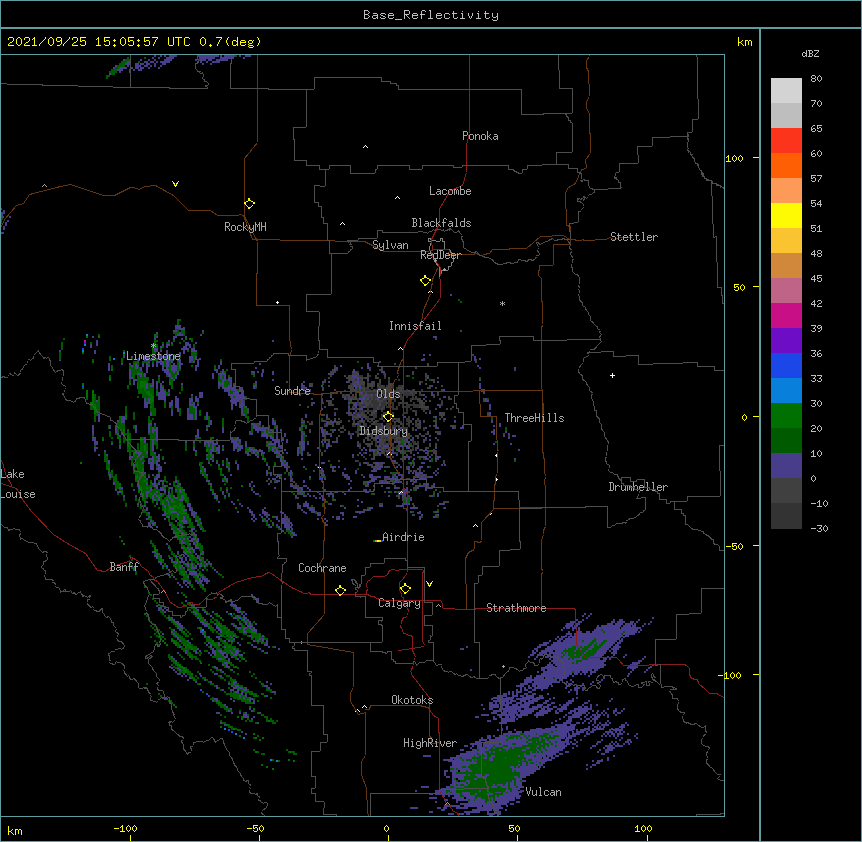Screen dimensions: 862x842
Task: Select the slate violet swatch in dBZ legend
Action: pos(786,466)
